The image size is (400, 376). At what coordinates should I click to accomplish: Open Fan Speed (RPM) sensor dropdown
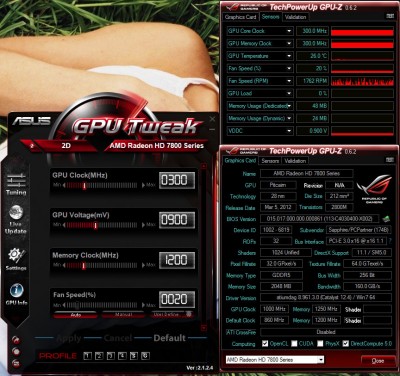(x=289, y=81)
